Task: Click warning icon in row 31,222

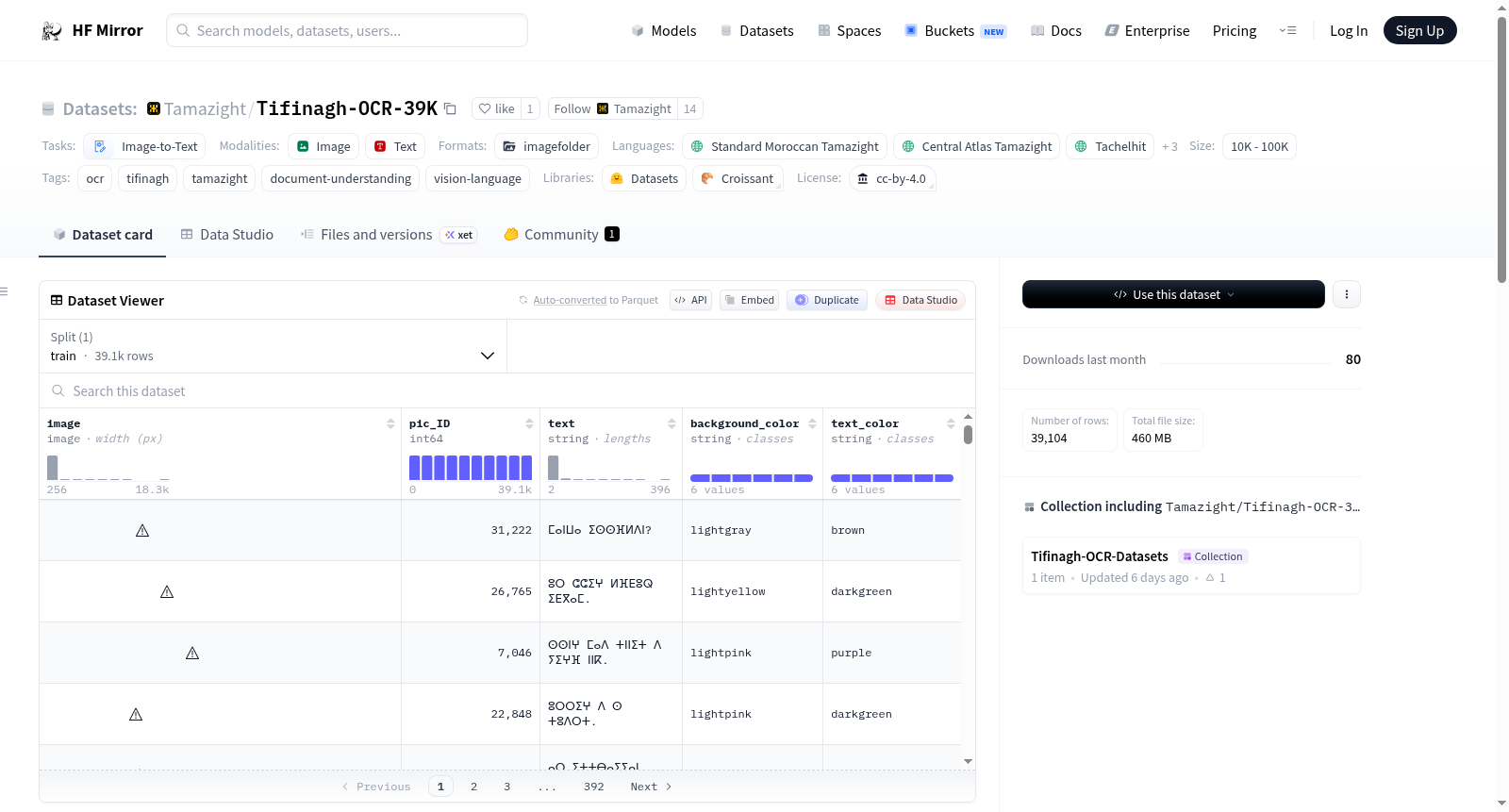Action: coord(142,531)
